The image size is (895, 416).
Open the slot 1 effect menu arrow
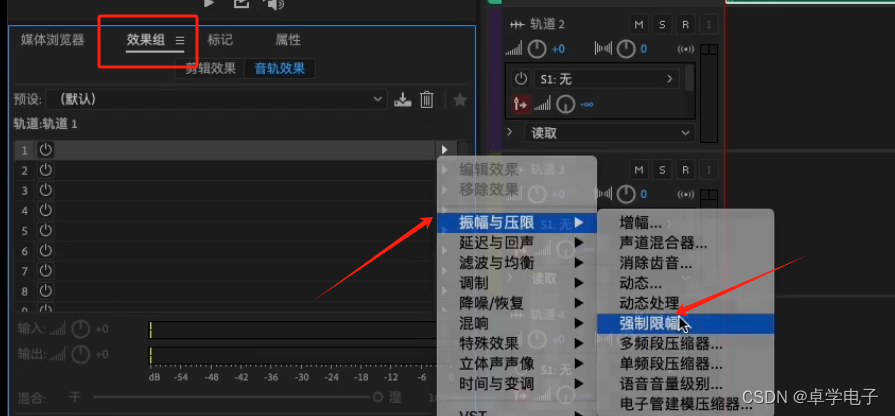click(x=445, y=150)
